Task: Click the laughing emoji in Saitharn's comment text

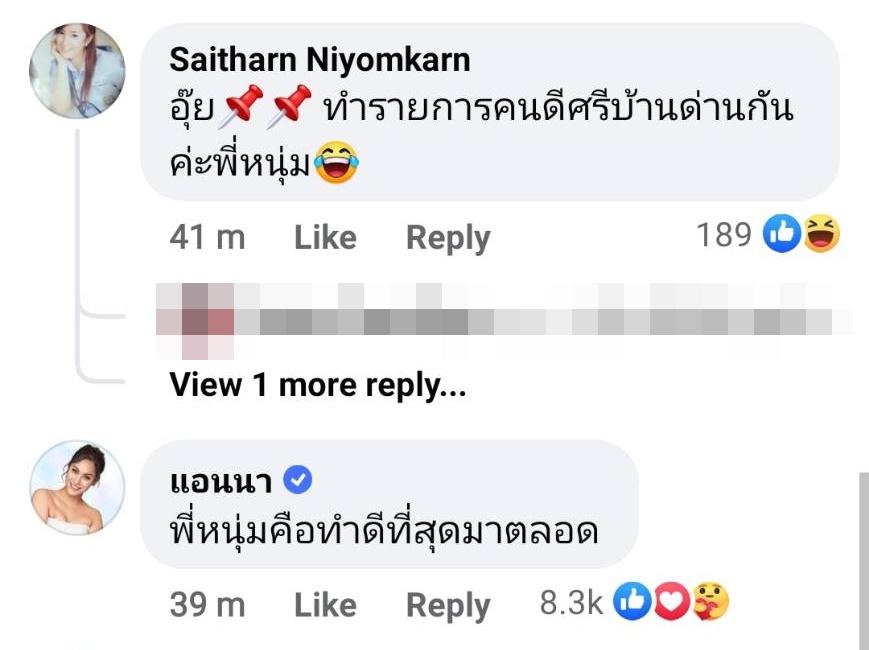Action: point(335,164)
